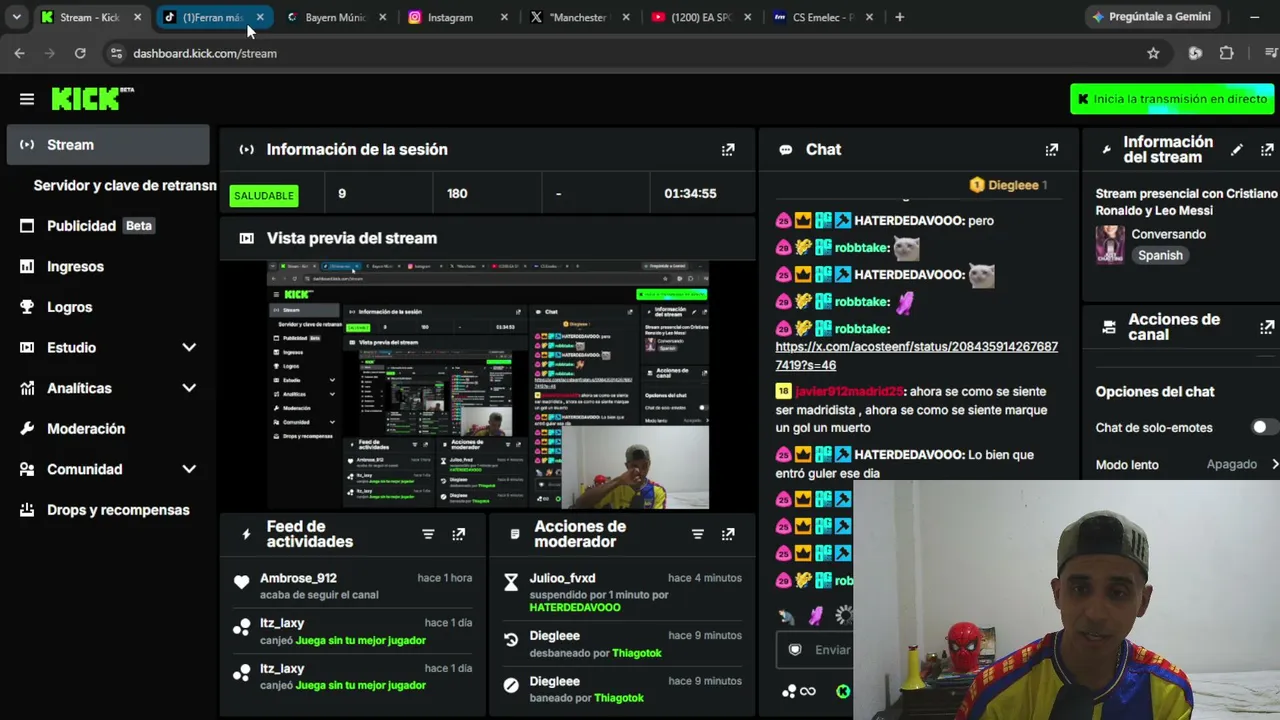
Task: Expand the Comunidad sidebar section
Action: click(189, 469)
